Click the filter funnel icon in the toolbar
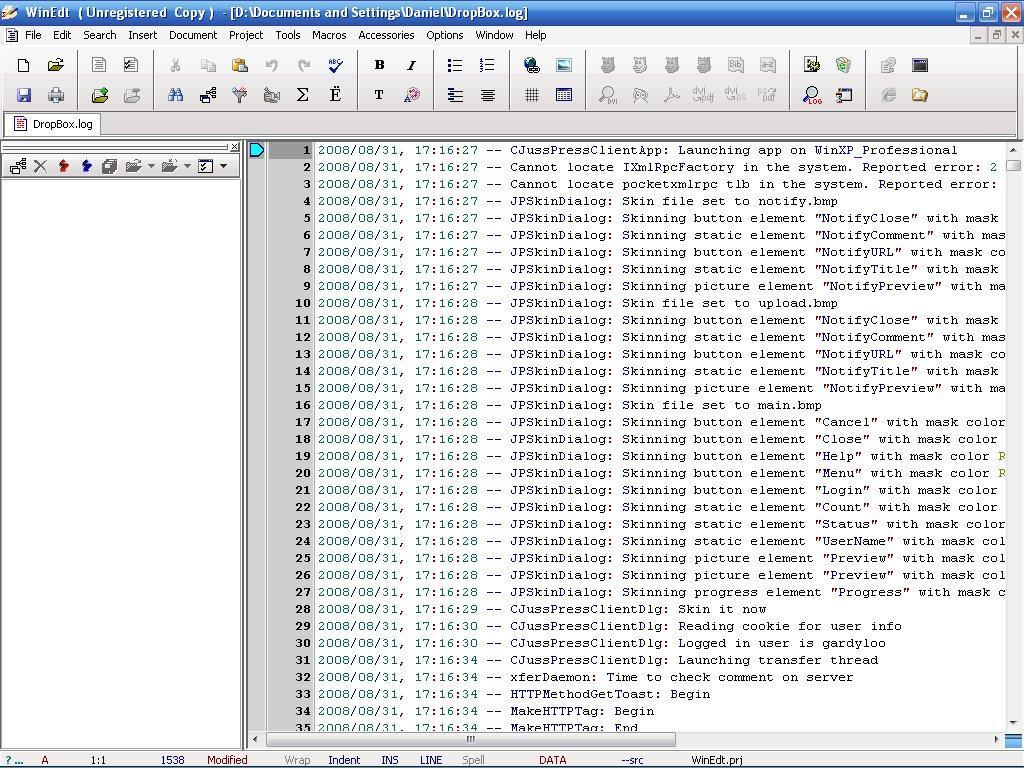The height and width of the screenshot is (768, 1024). pos(240,95)
